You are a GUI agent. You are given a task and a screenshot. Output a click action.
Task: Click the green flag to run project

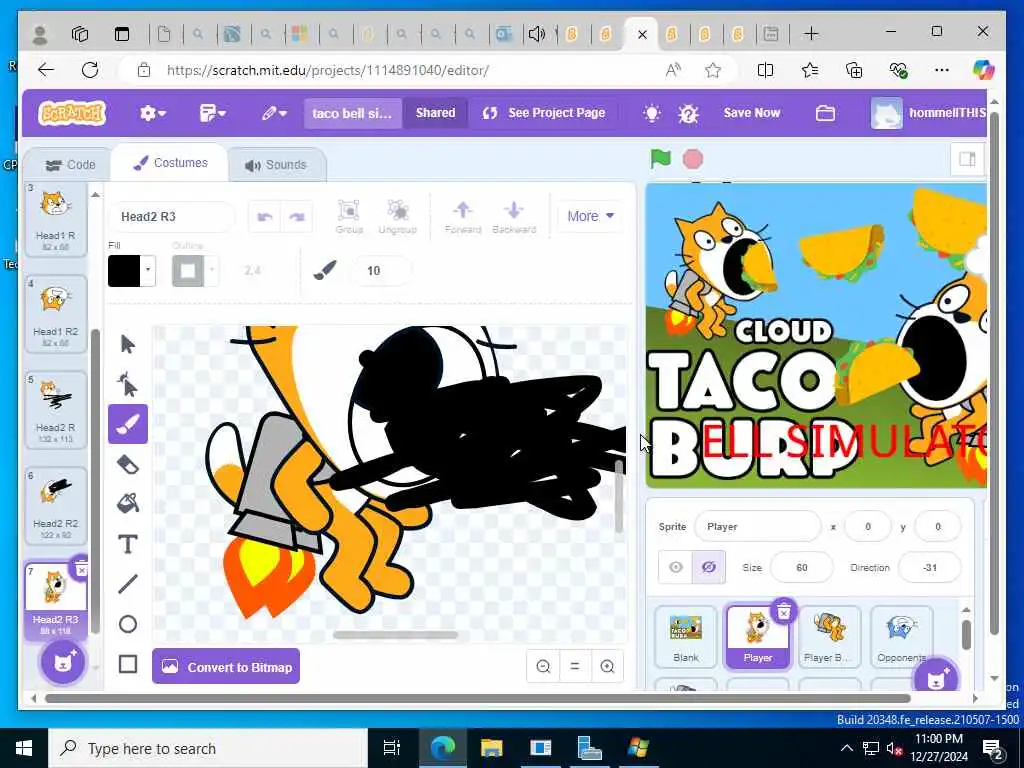660,159
